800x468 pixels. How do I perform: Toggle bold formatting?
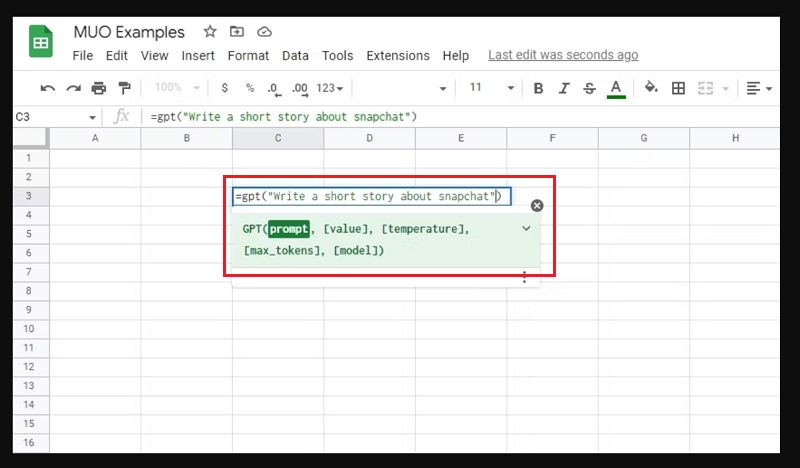(x=538, y=88)
